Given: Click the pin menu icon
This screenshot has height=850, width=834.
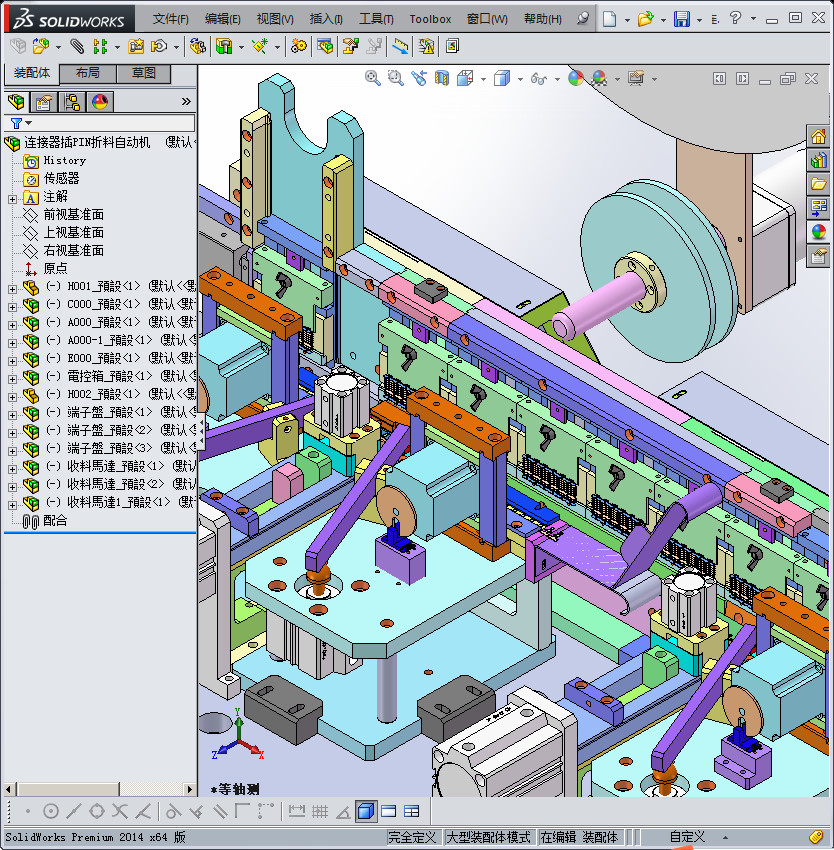Looking at the screenshot, I should coord(583,18).
